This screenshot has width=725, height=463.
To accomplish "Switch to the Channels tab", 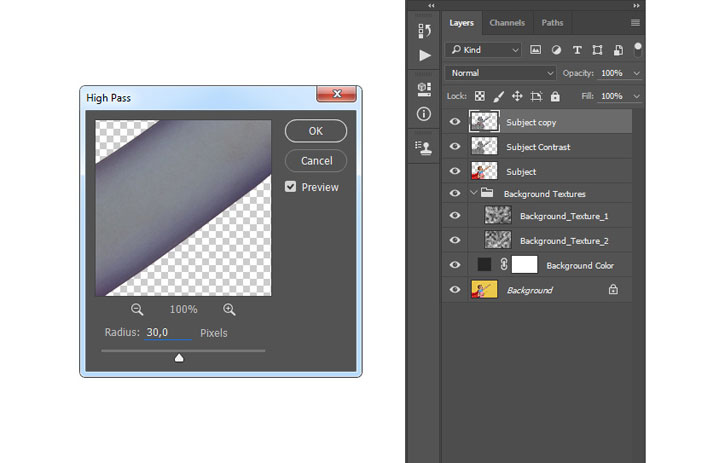I will coord(507,23).
